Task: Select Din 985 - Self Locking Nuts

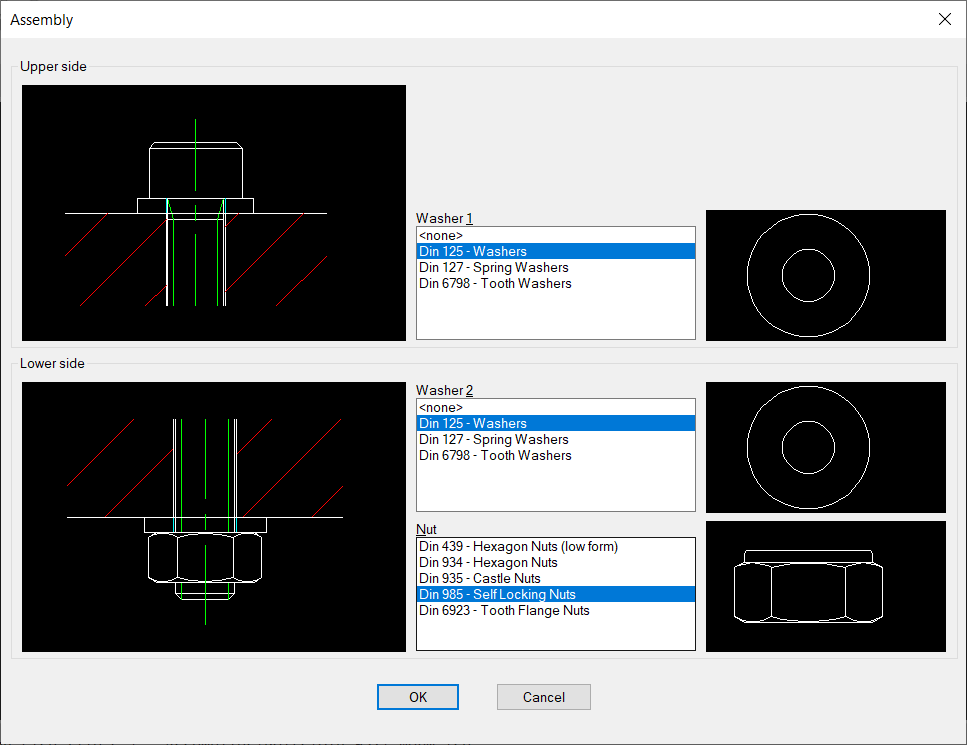Action: pyautogui.click(x=556, y=595)
